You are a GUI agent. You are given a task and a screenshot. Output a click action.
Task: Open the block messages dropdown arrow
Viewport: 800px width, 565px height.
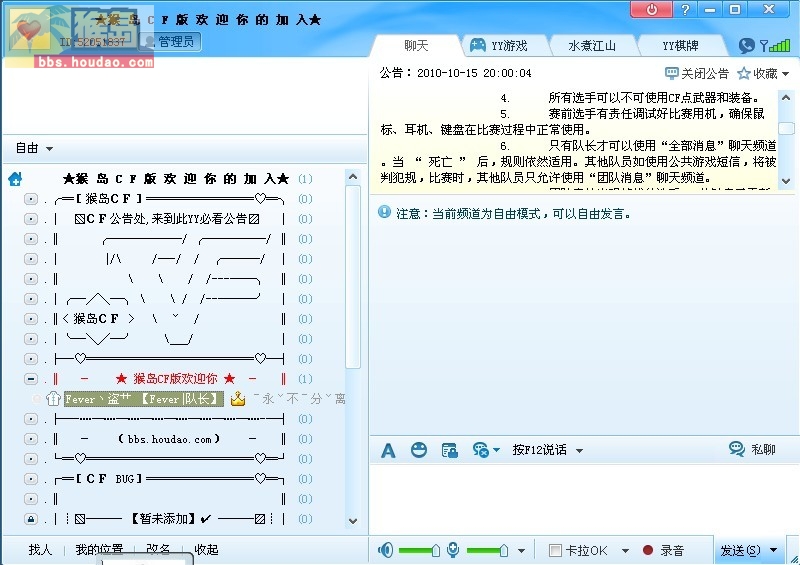pos(496,450)
